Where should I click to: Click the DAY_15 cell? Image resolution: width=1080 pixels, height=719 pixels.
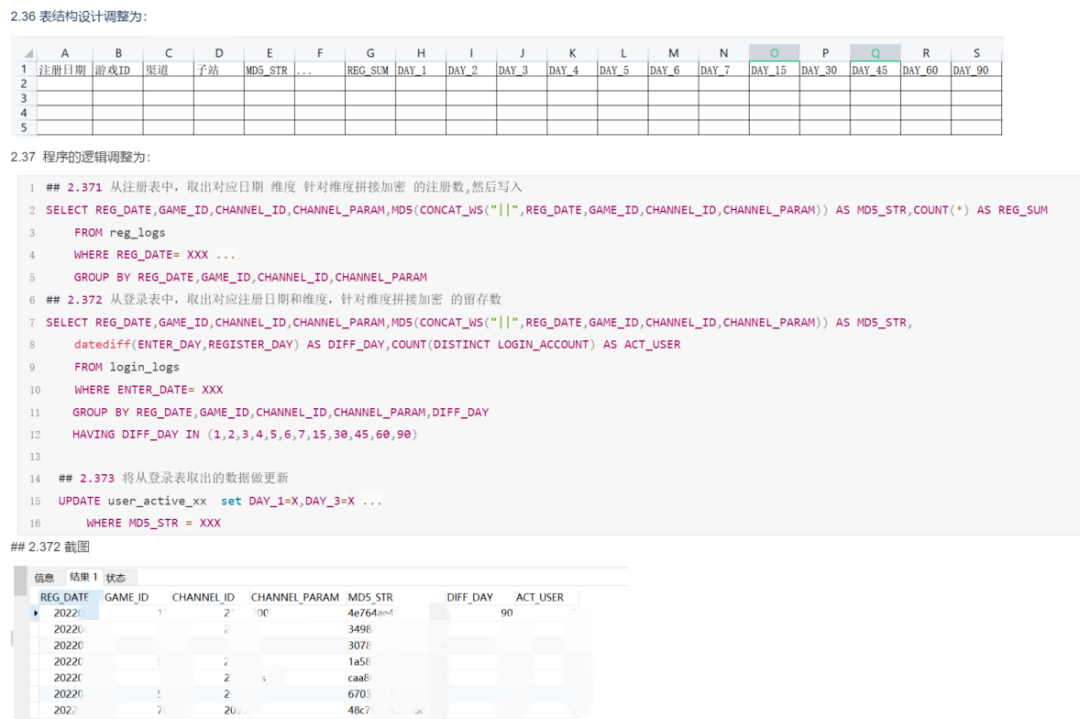(x=774, y=70)
